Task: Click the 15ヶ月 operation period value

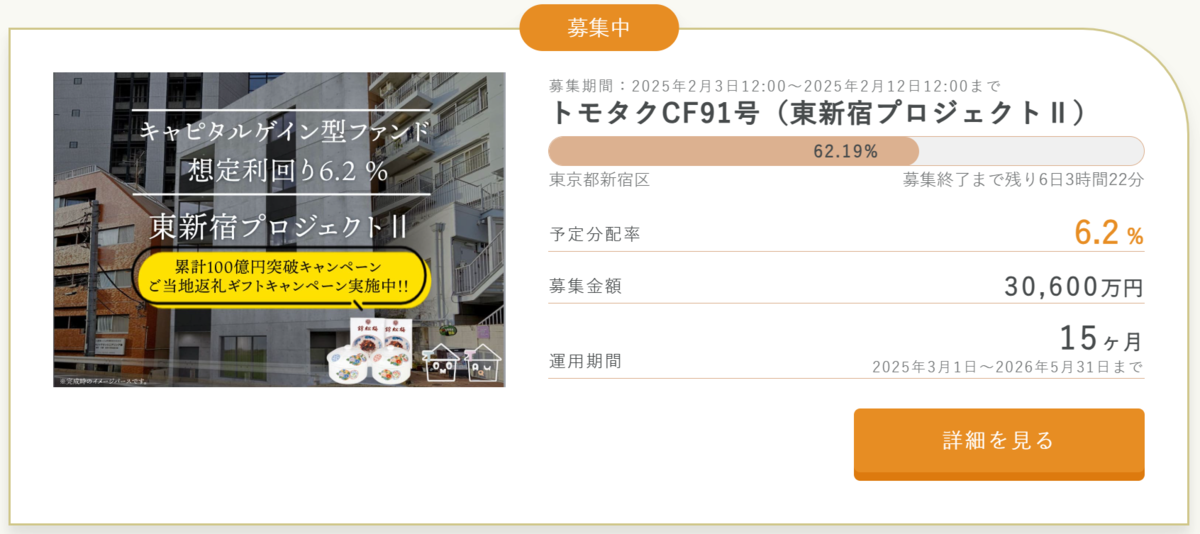Action: tap(1100, 337)
